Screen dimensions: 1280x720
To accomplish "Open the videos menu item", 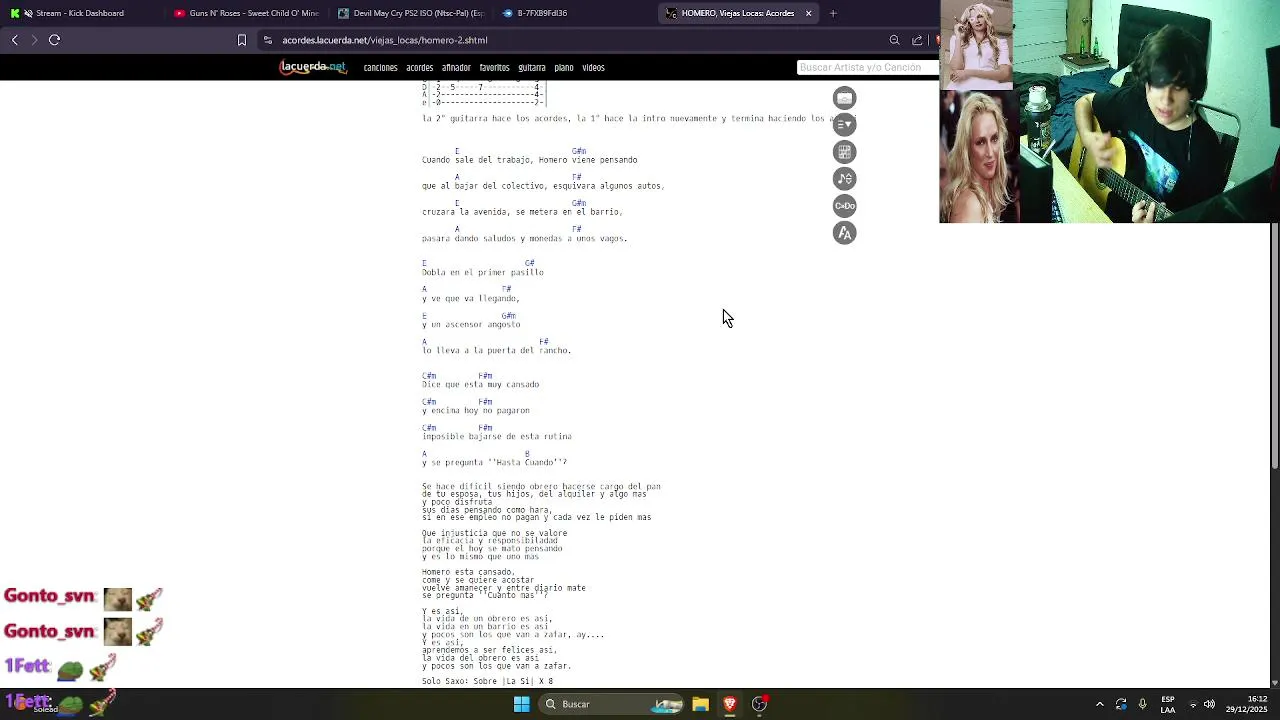I will (x=593, y=68).
